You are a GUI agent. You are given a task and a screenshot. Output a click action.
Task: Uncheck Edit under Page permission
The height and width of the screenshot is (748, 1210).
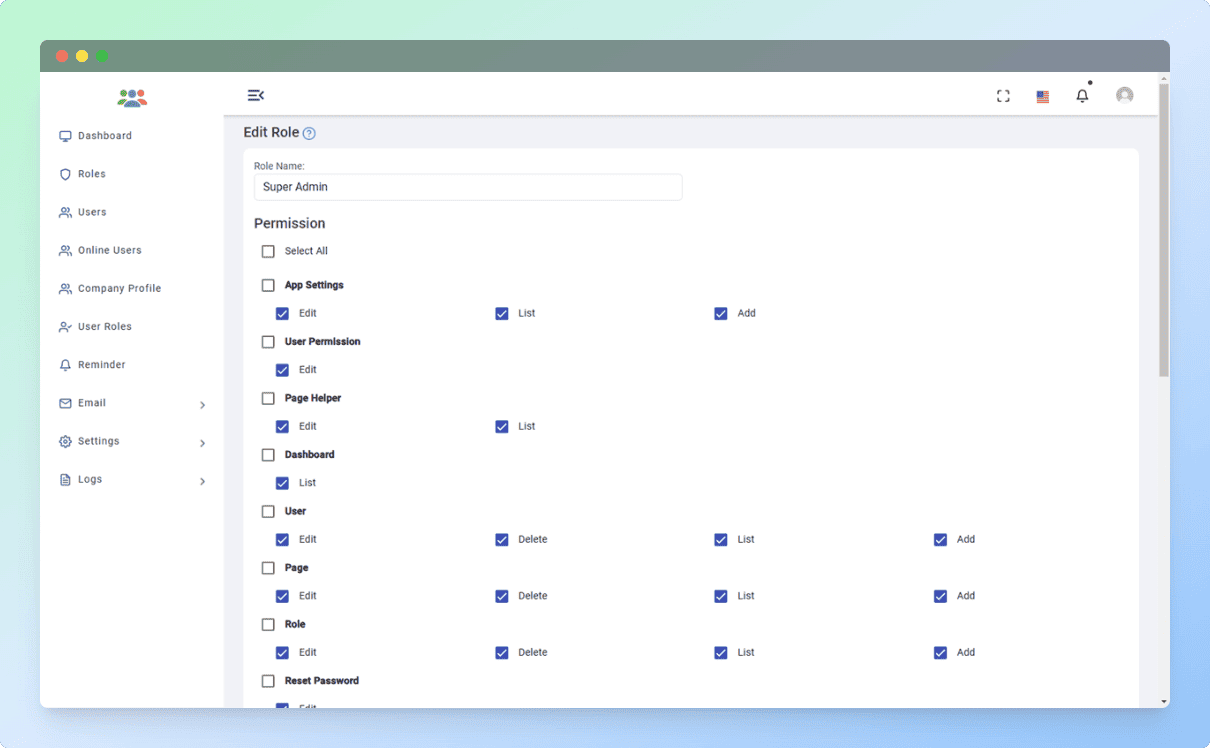[x=282, y=596]
